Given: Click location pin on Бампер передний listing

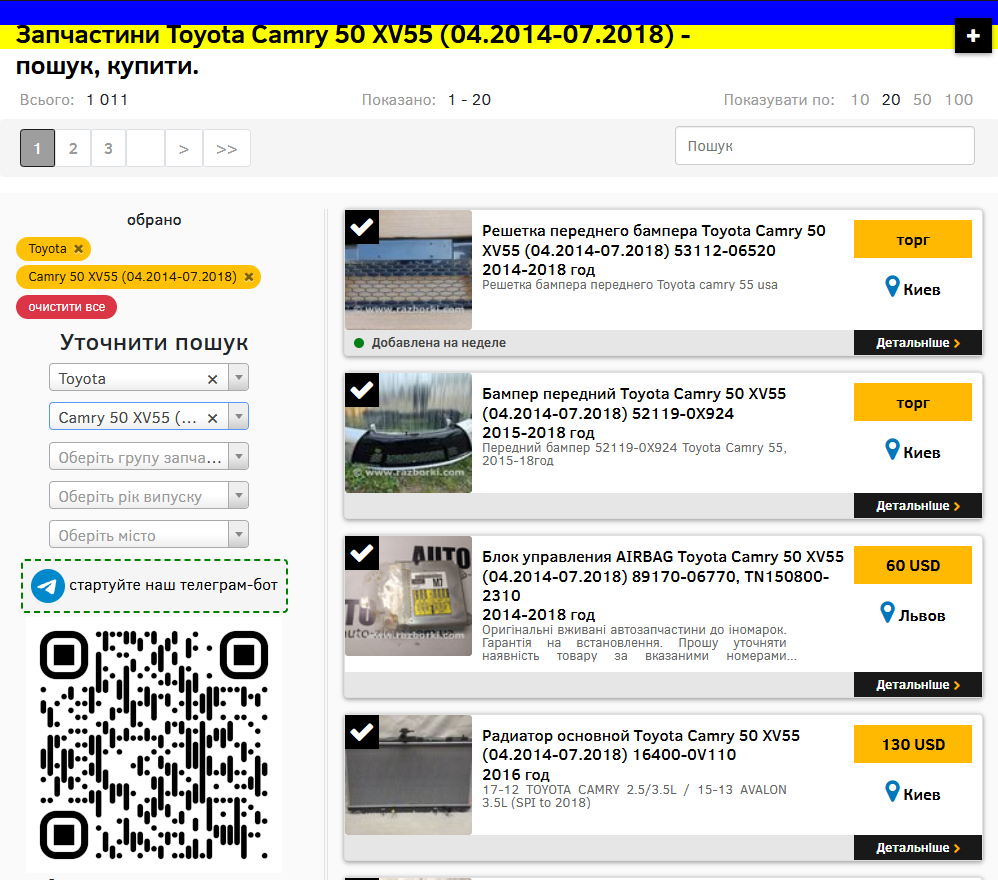Looking at the screenshot, I should click(x=892, y=449).
